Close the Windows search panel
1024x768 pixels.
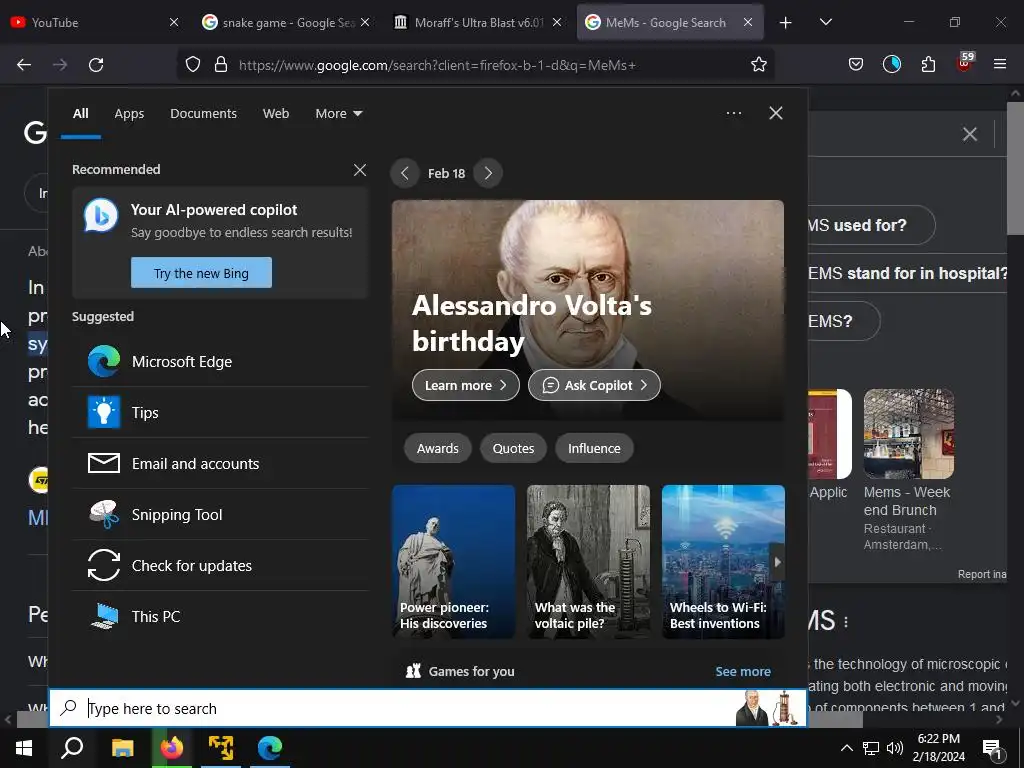click(776, 113)
